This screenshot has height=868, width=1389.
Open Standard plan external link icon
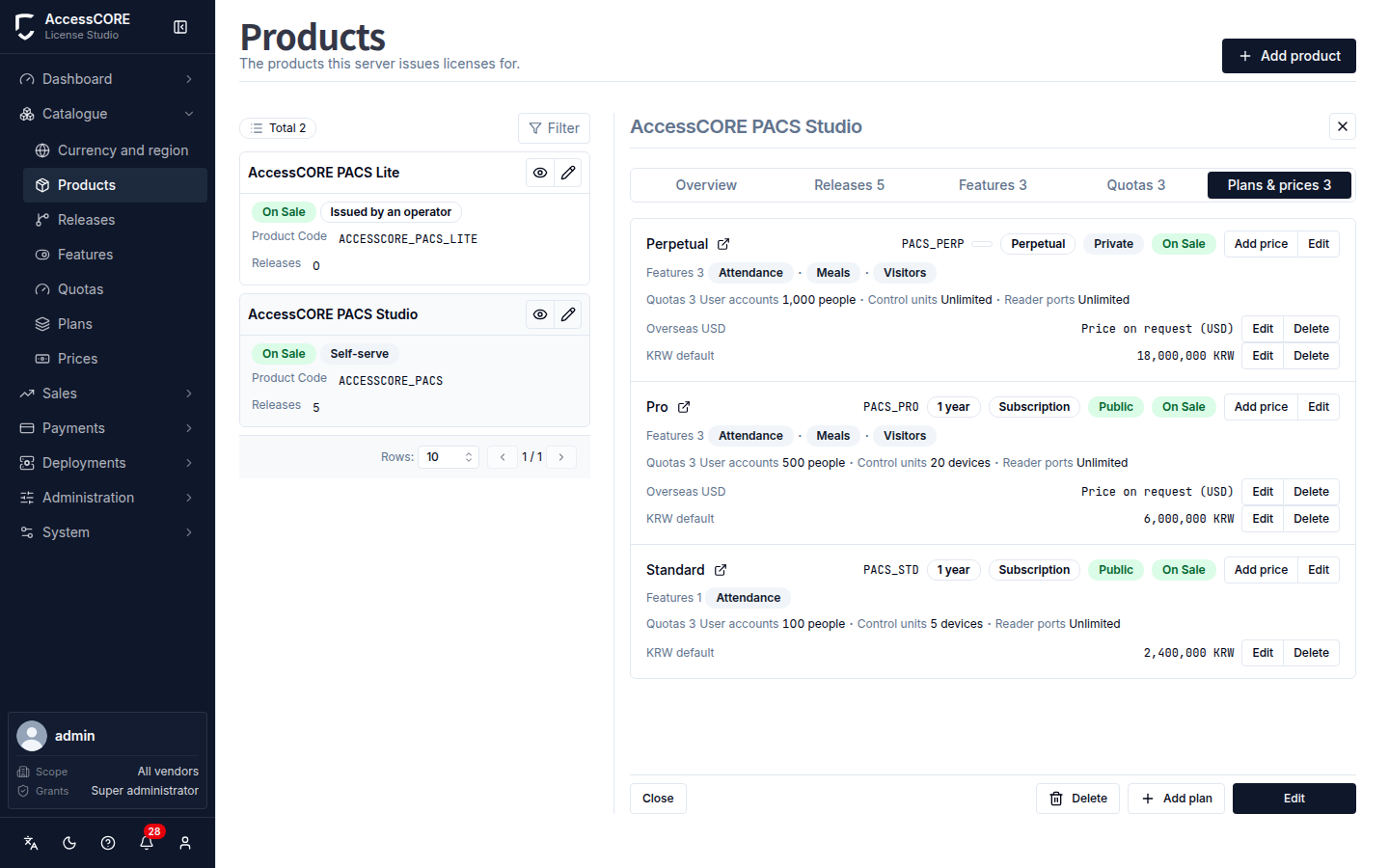click(721, 570)
